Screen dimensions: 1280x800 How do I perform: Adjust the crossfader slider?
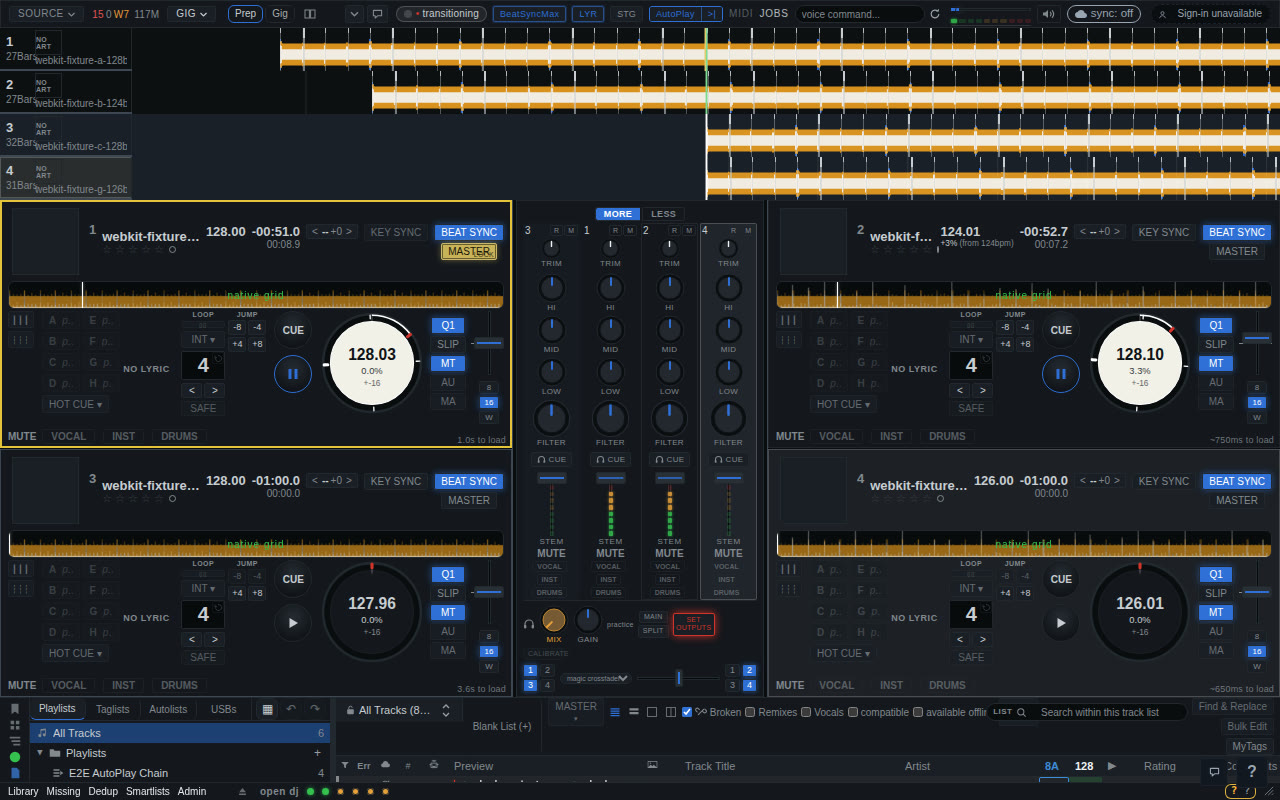[x=678, y=678]
